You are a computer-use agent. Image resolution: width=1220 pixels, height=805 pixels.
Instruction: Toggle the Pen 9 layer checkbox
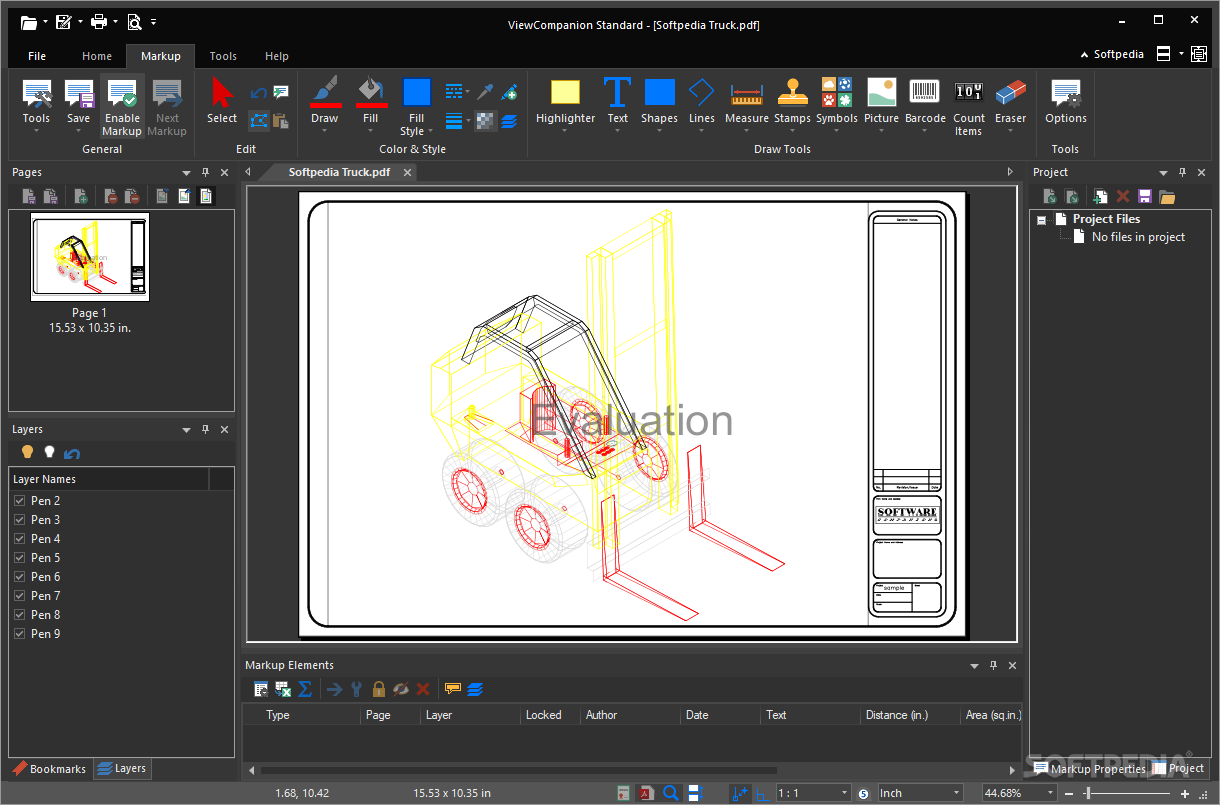[x=19, y=634]
